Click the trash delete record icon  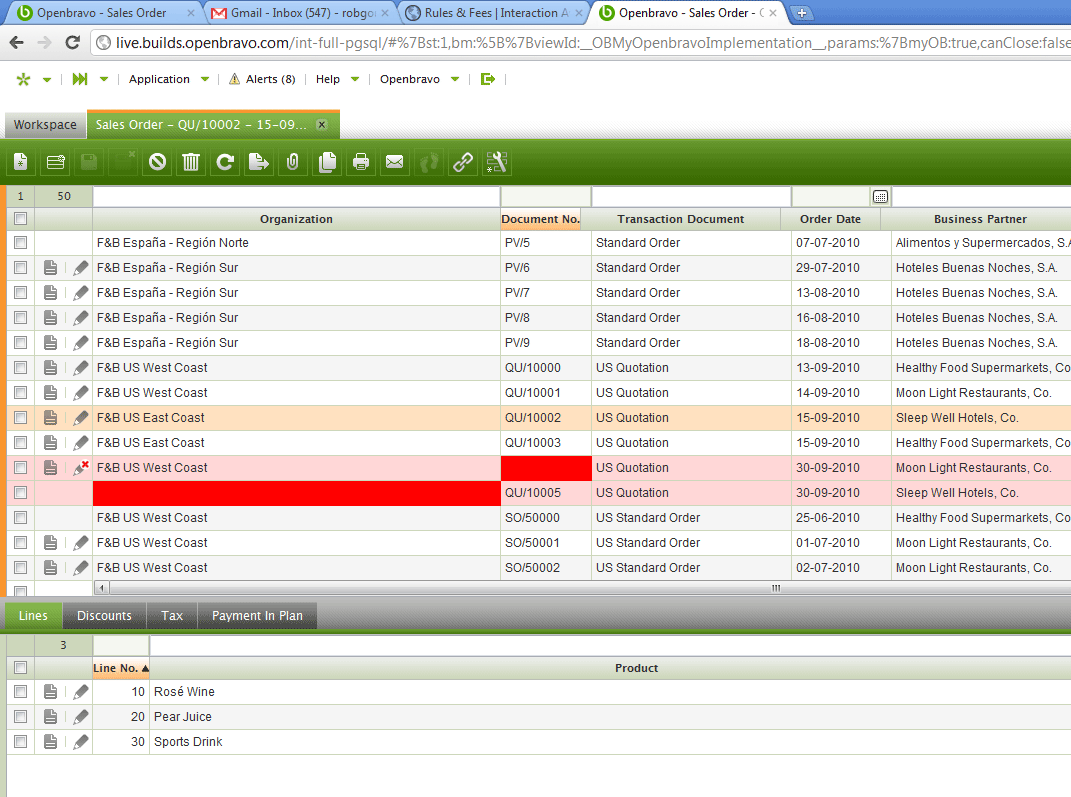191,162
